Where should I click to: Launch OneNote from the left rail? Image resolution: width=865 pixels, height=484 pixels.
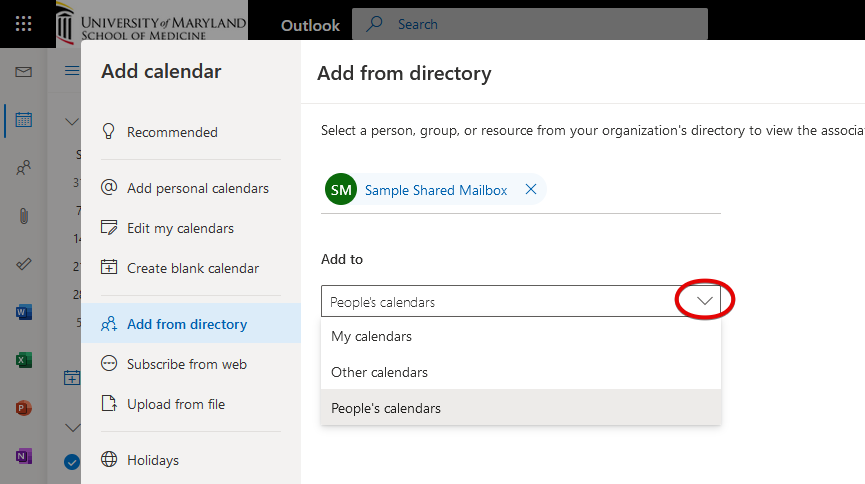(23, 456)
